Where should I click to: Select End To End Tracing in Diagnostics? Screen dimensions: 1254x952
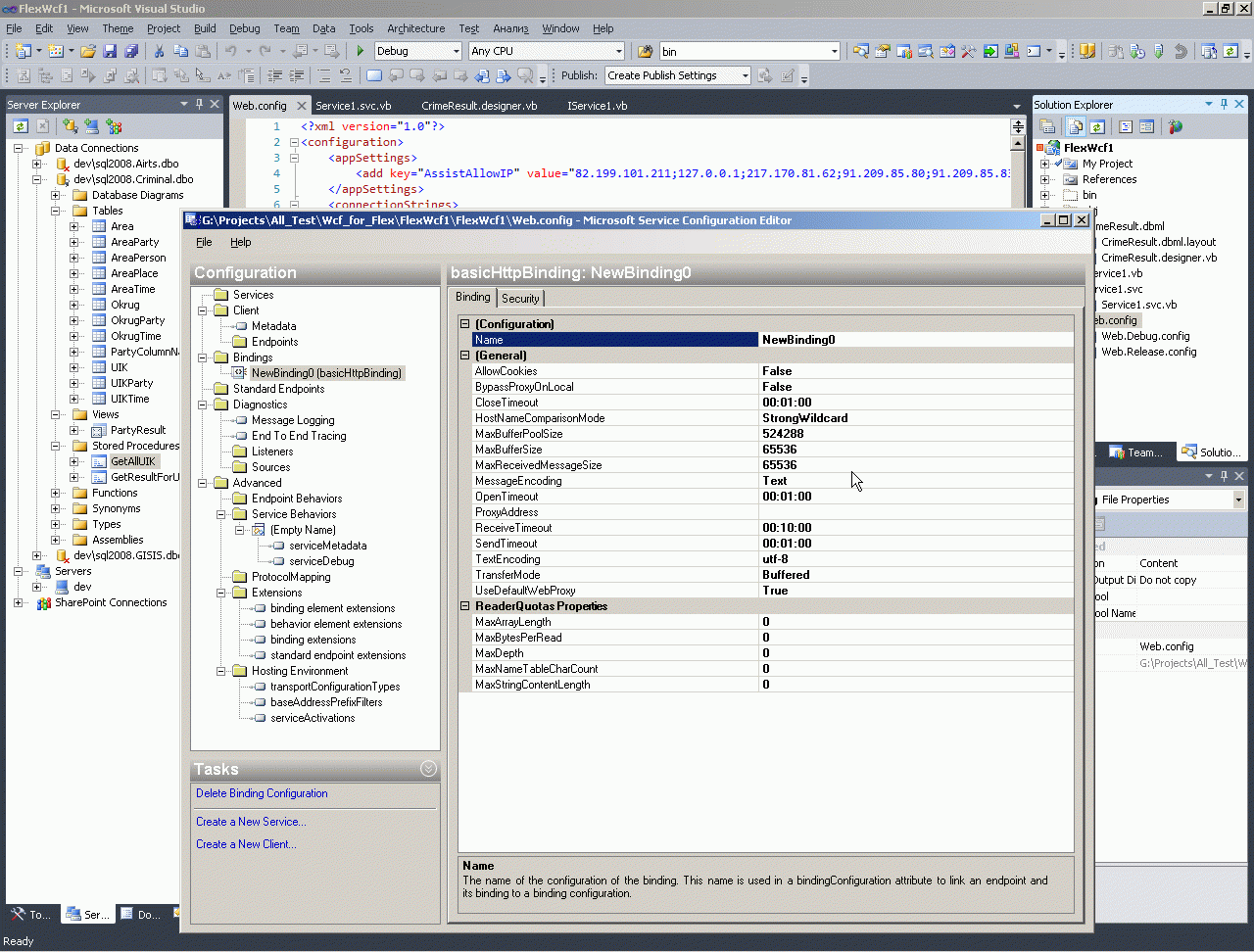[x=299, y=436]
